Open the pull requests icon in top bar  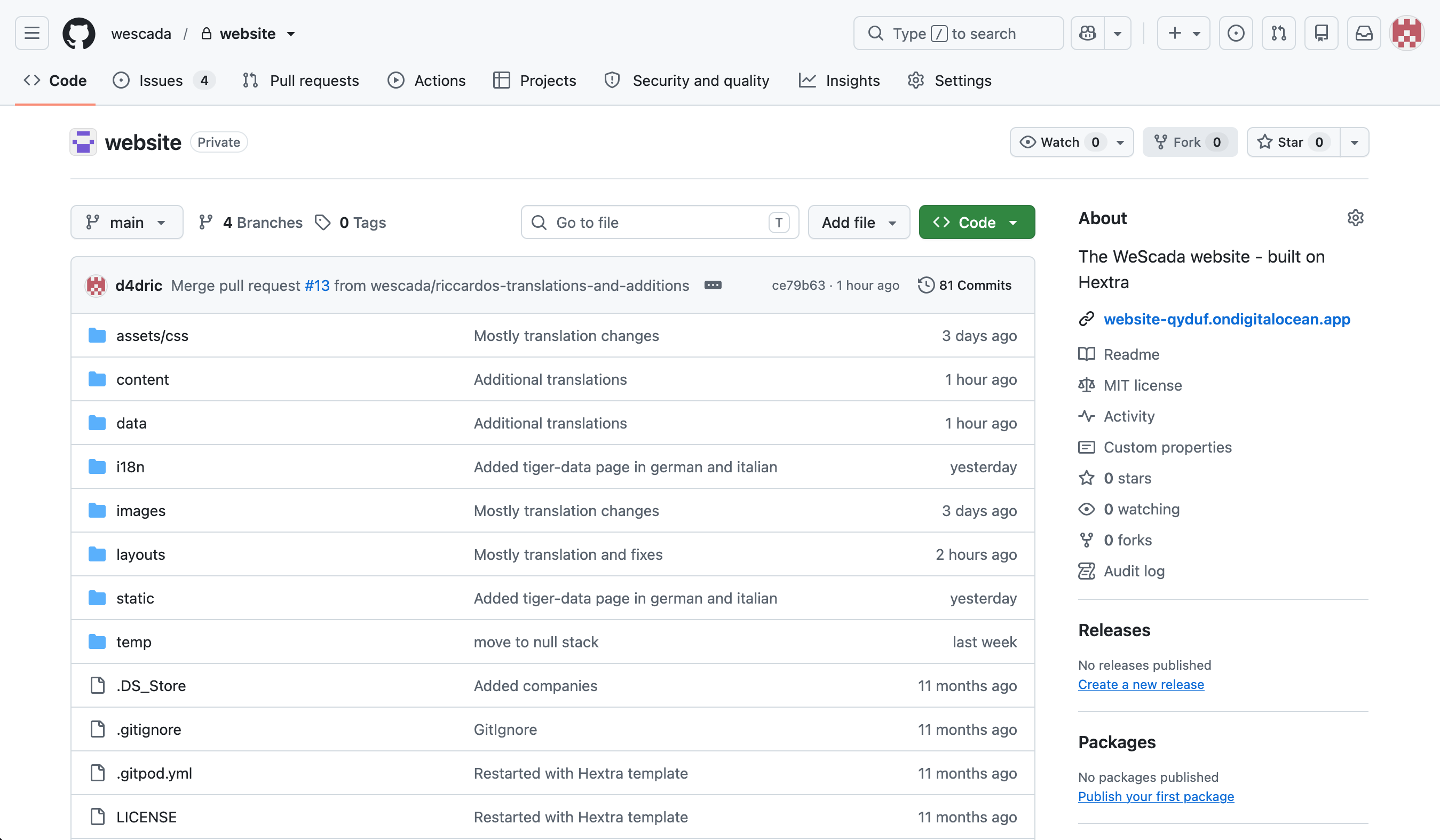point(1279,33)
